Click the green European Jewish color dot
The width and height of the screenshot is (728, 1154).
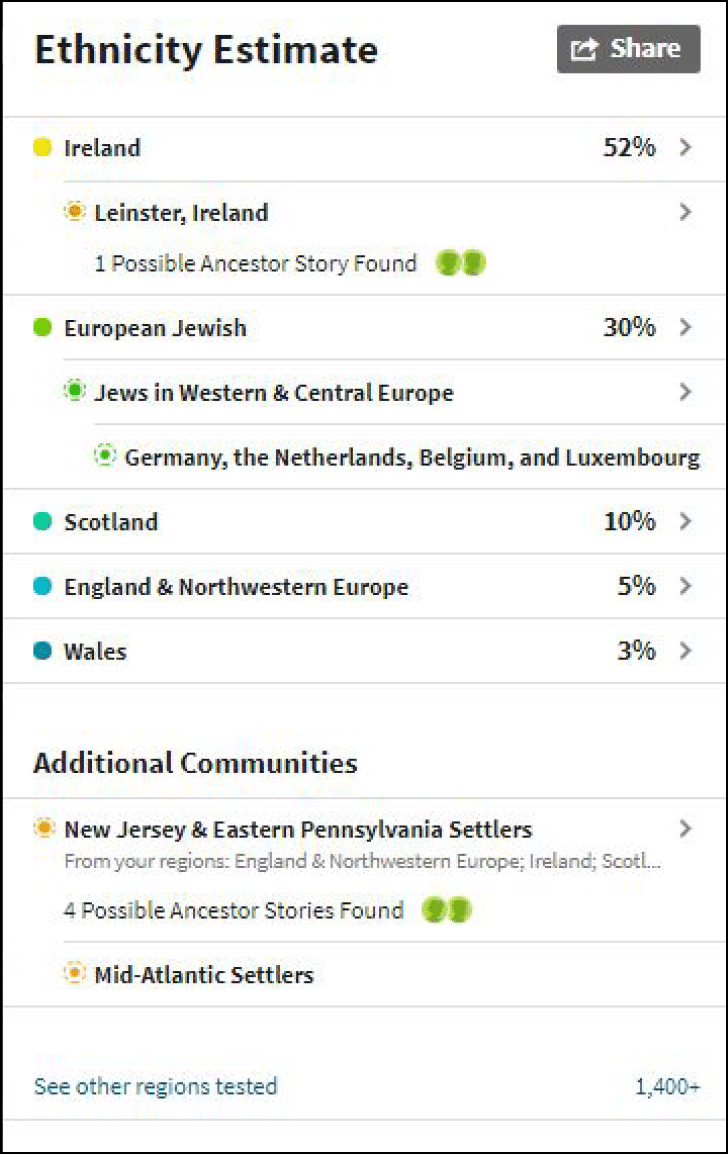(42, 327)
